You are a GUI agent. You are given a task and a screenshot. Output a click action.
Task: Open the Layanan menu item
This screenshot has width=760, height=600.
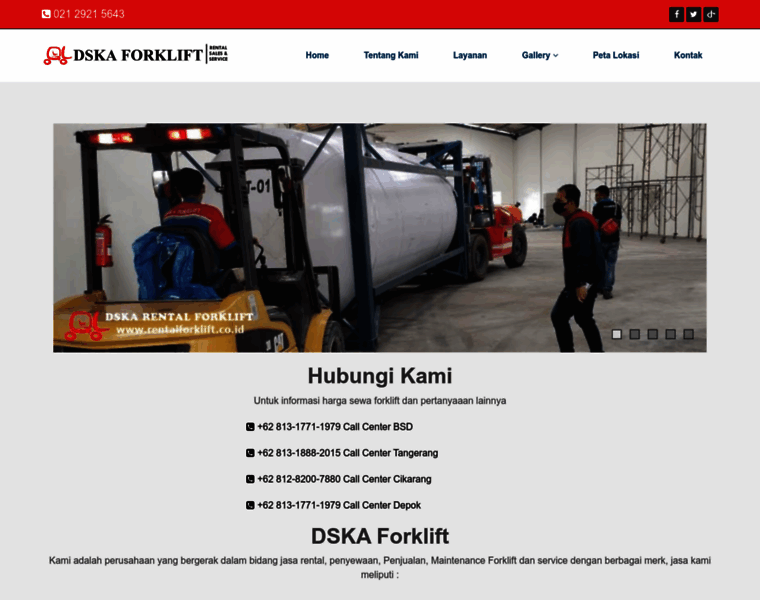(470, 55)
